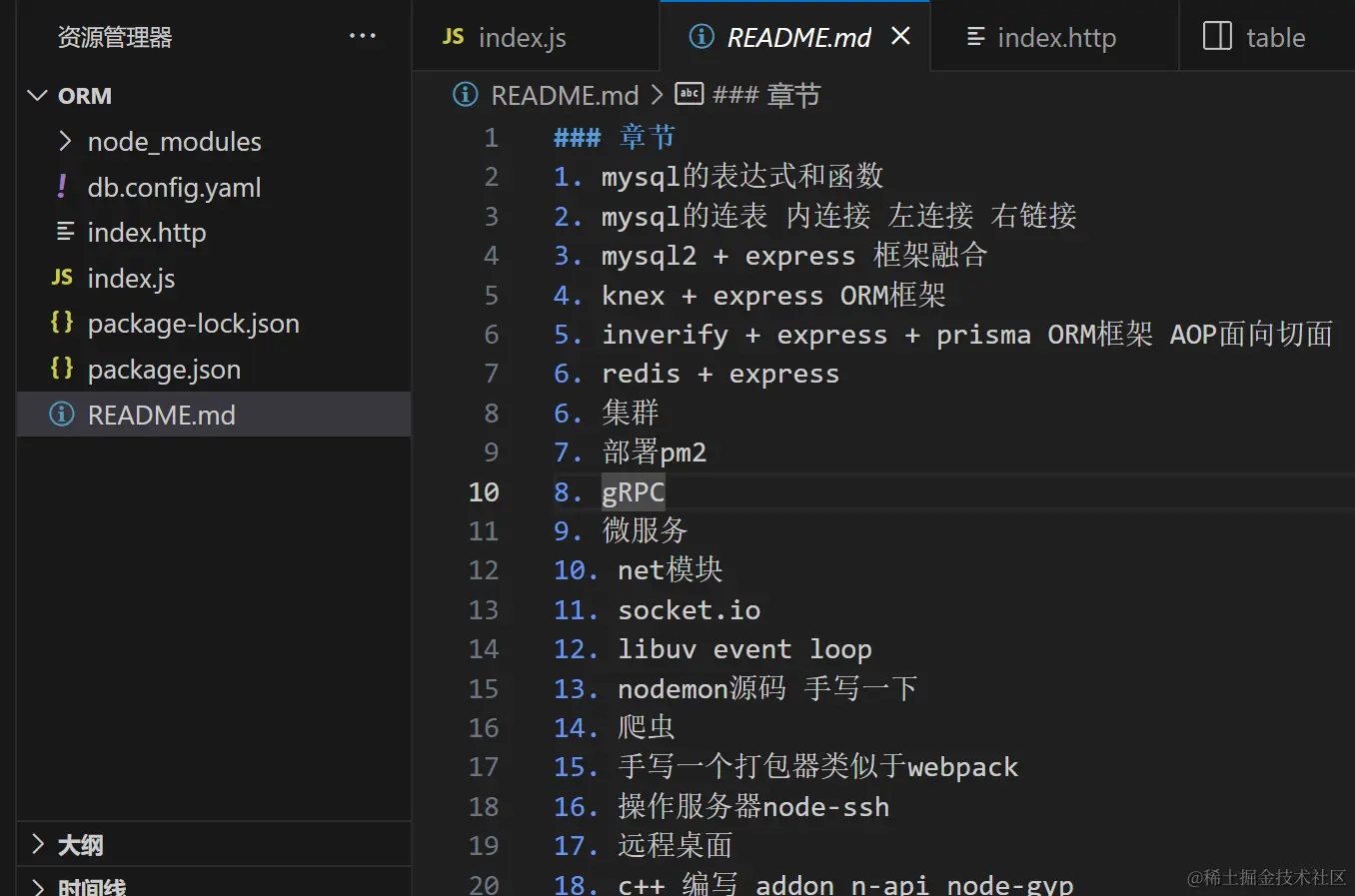Viewport: 1355px width, 896px height.
Task: Expand the node_modules folder
Action: (64, 141)
